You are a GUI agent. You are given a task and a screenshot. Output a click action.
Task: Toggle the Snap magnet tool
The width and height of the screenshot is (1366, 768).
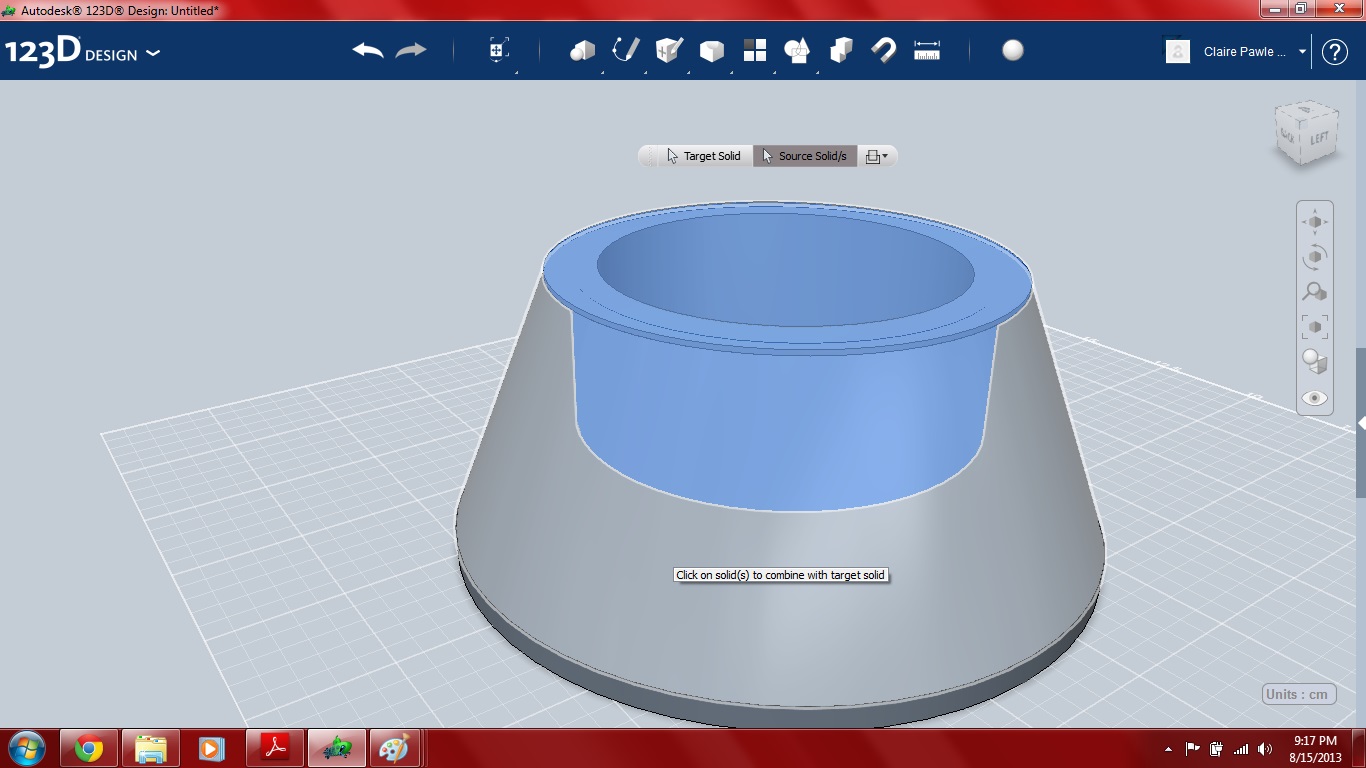coord(884,50)
